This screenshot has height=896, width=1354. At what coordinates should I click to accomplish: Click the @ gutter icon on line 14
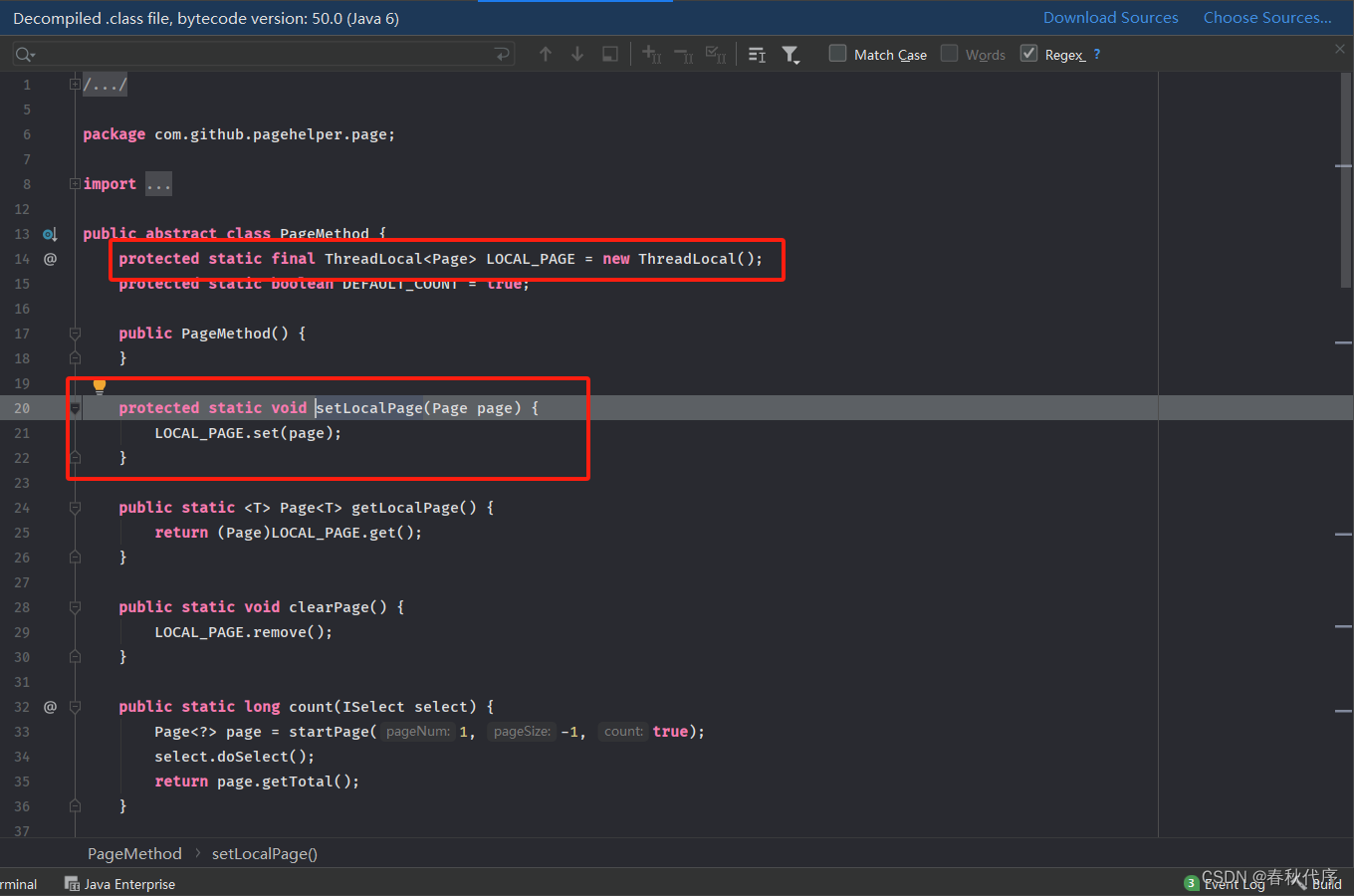(50, 259)
